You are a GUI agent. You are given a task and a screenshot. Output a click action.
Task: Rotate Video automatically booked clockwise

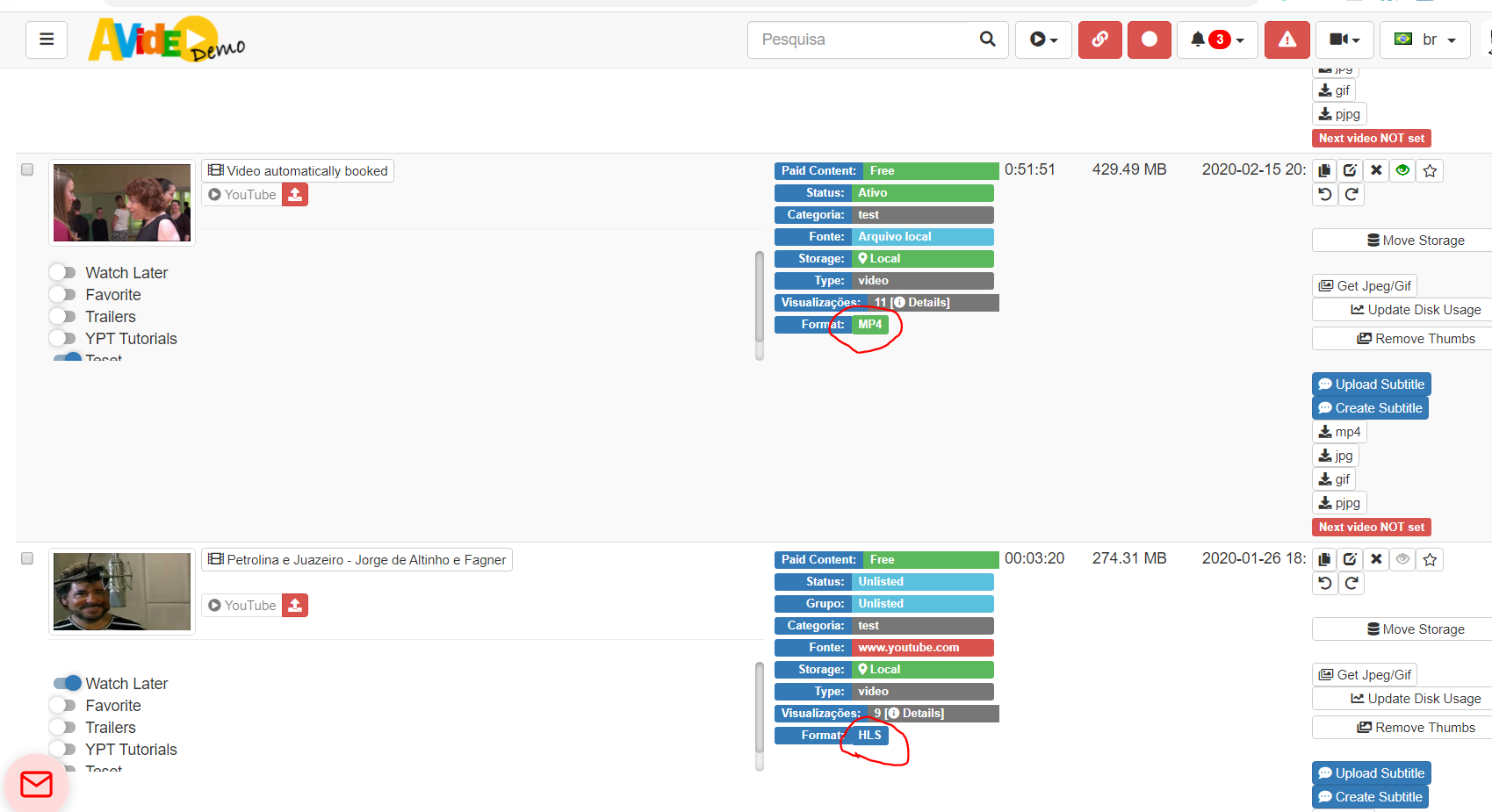1351,194
